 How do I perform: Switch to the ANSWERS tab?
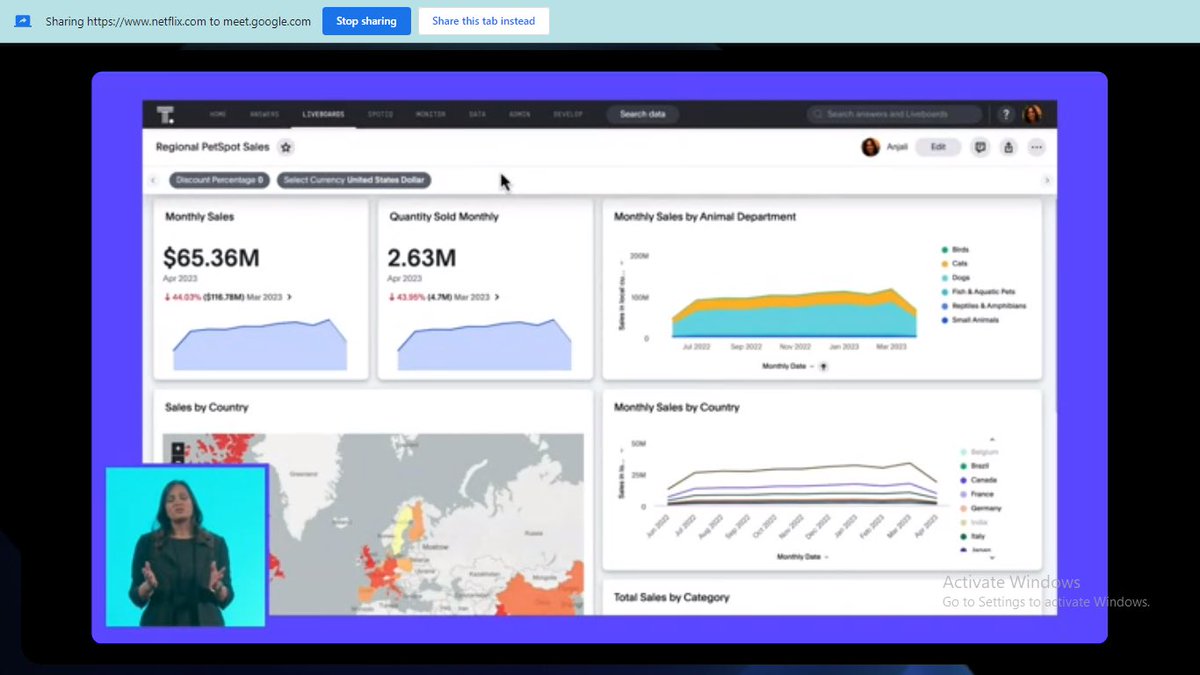[x=264, y=114]
